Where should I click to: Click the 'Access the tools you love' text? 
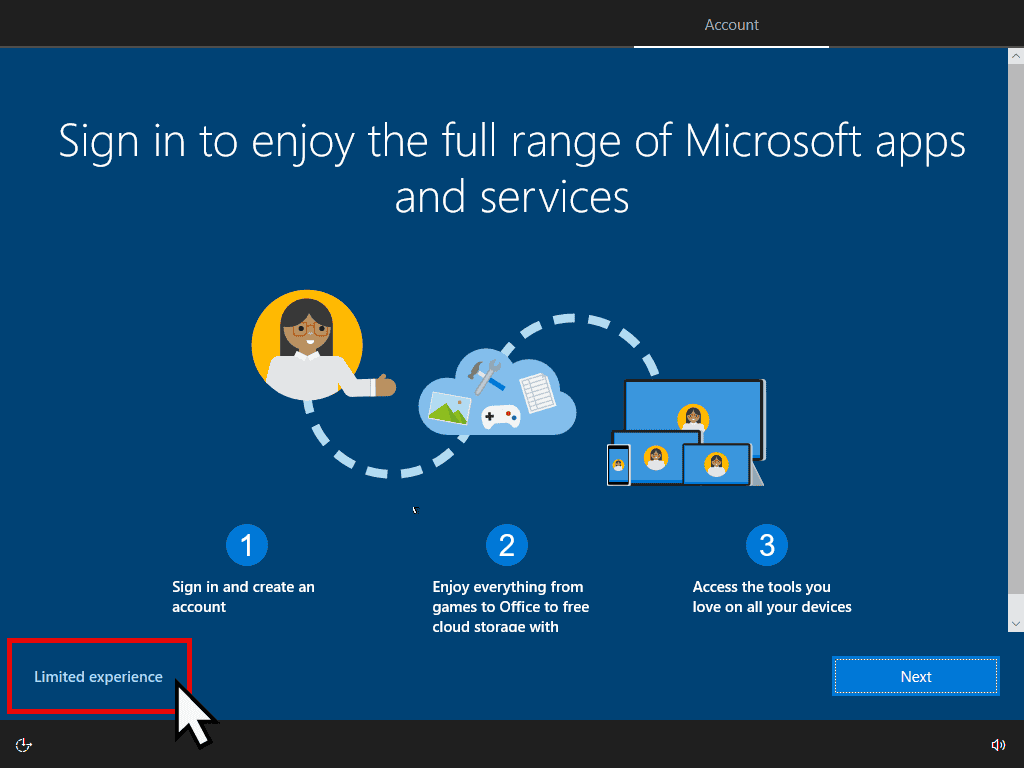pos(771,597)
